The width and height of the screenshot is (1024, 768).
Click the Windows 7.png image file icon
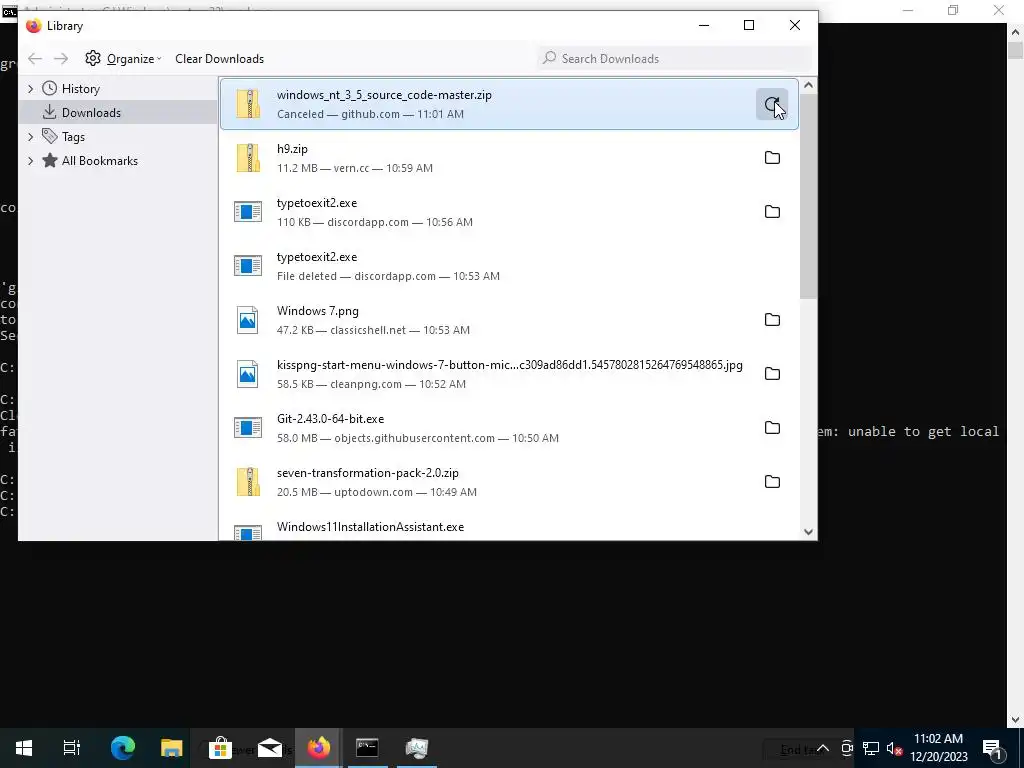tap(248, 320)
